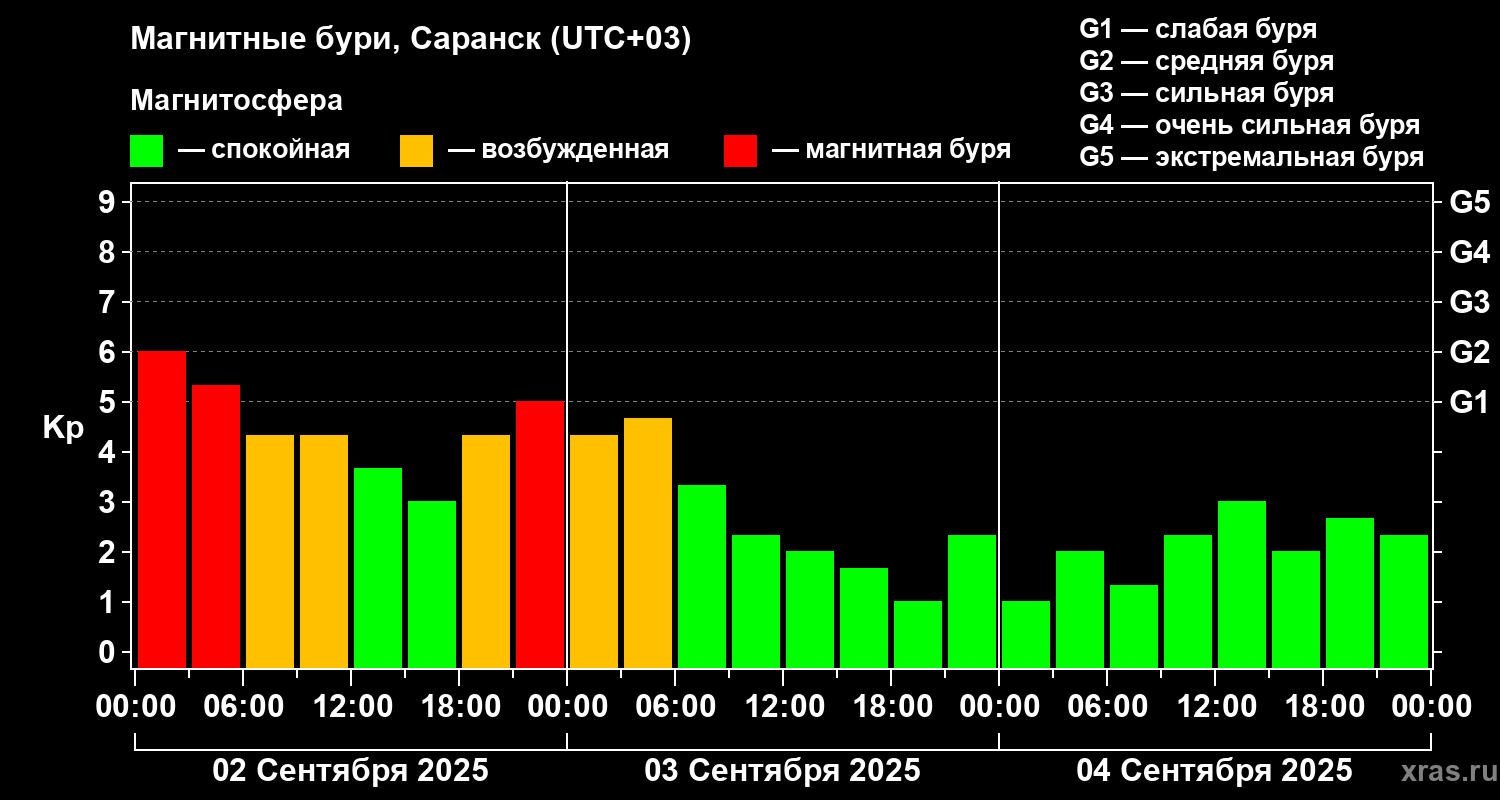
Task: Click the orange 'возбужденная' legend swatch
Action: click(416, 151)
